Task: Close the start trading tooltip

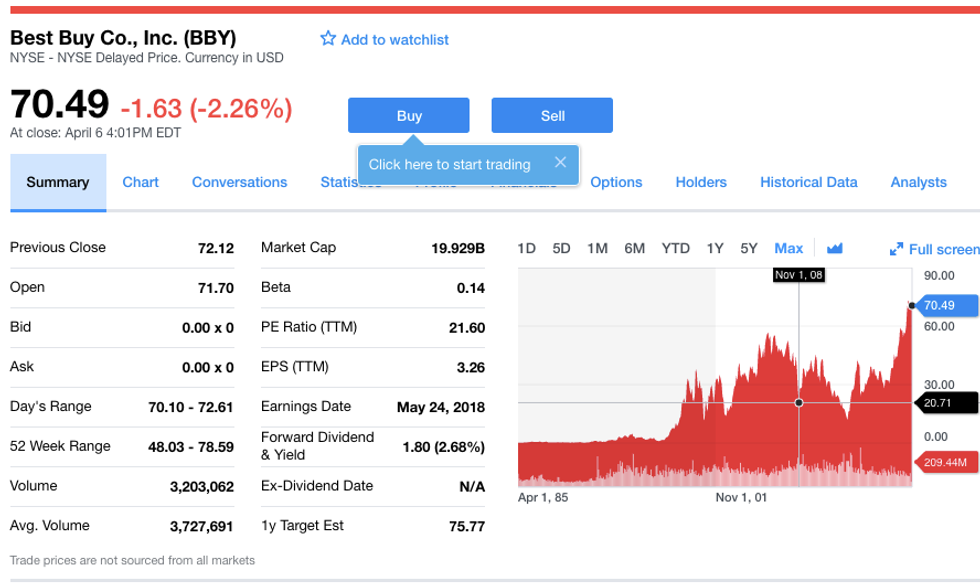Action: (560, 162)
